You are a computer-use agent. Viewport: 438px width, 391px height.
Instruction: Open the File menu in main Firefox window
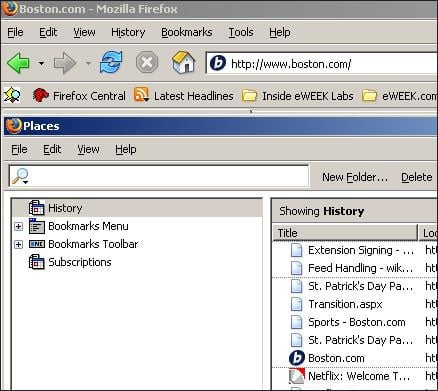[x=15, y=32]
